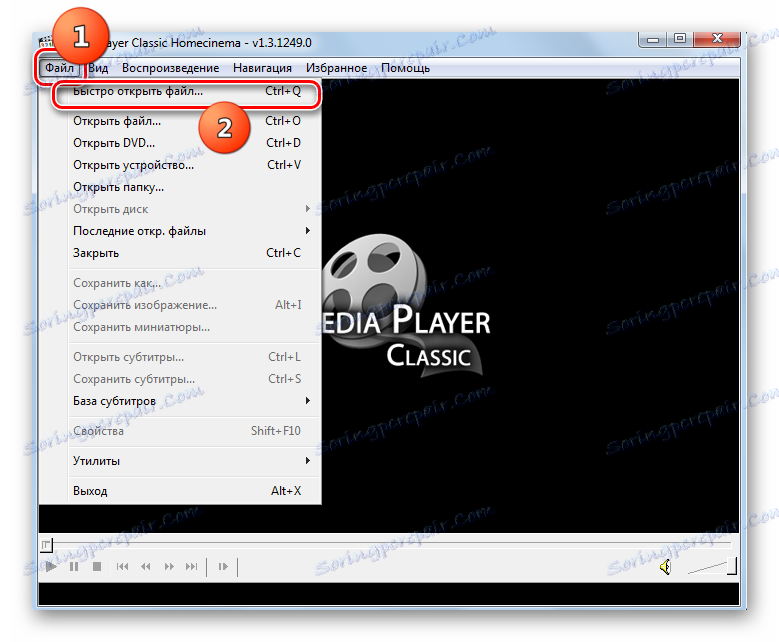The height and width of the screenshot is (642, 779).
Task: Click the black status bar
Action: tap(389, 594)
